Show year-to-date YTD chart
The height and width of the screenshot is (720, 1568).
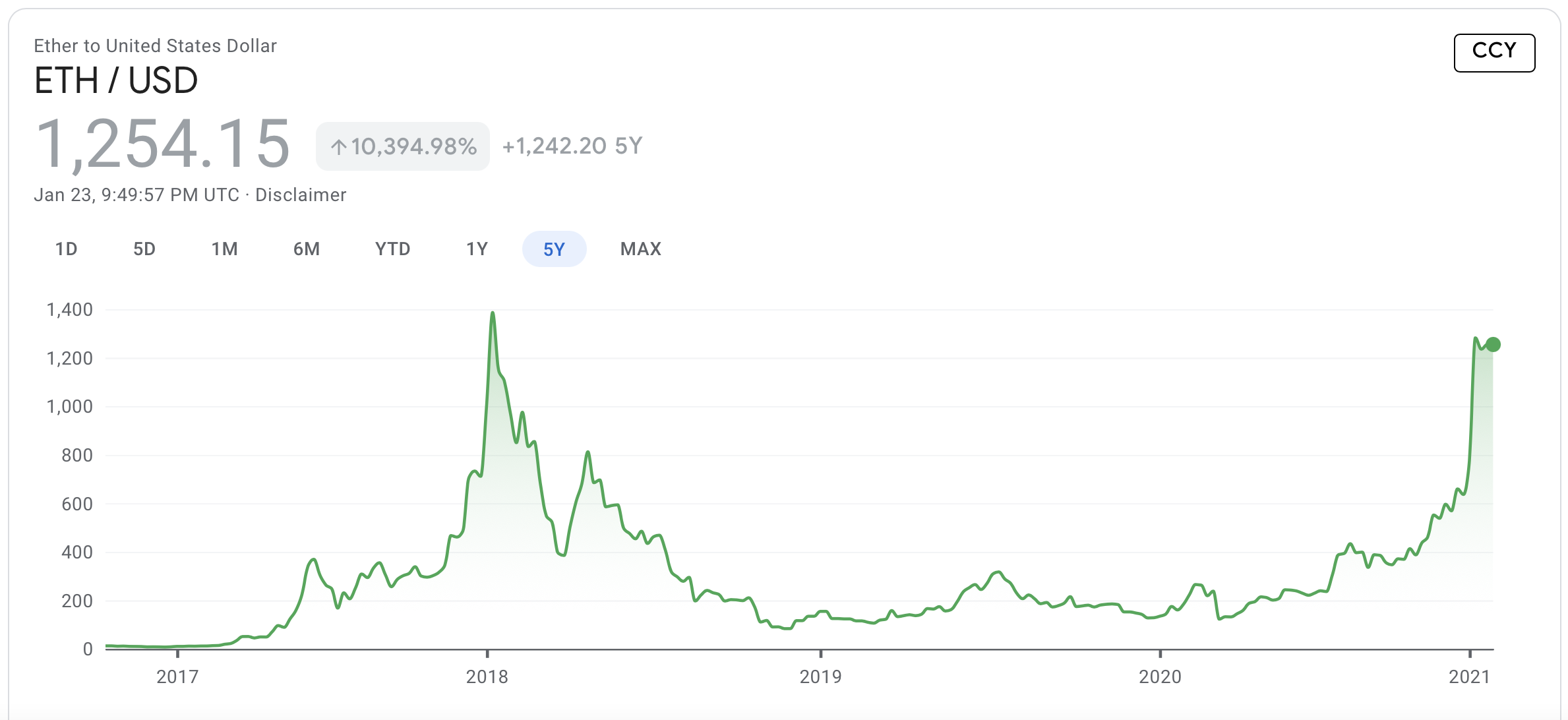[x=392, y=249]
